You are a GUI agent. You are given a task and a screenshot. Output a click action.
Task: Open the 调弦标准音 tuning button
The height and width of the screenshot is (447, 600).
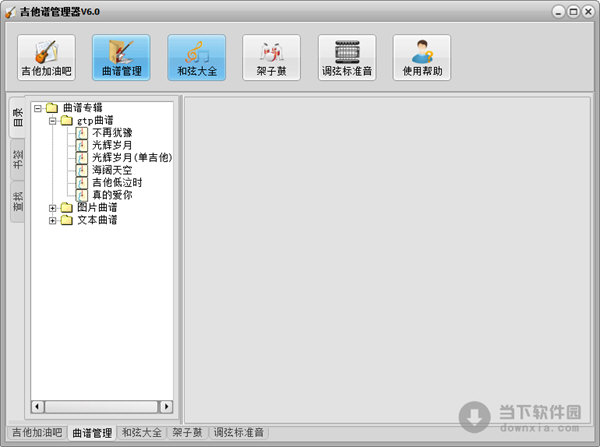coord(347,57)
